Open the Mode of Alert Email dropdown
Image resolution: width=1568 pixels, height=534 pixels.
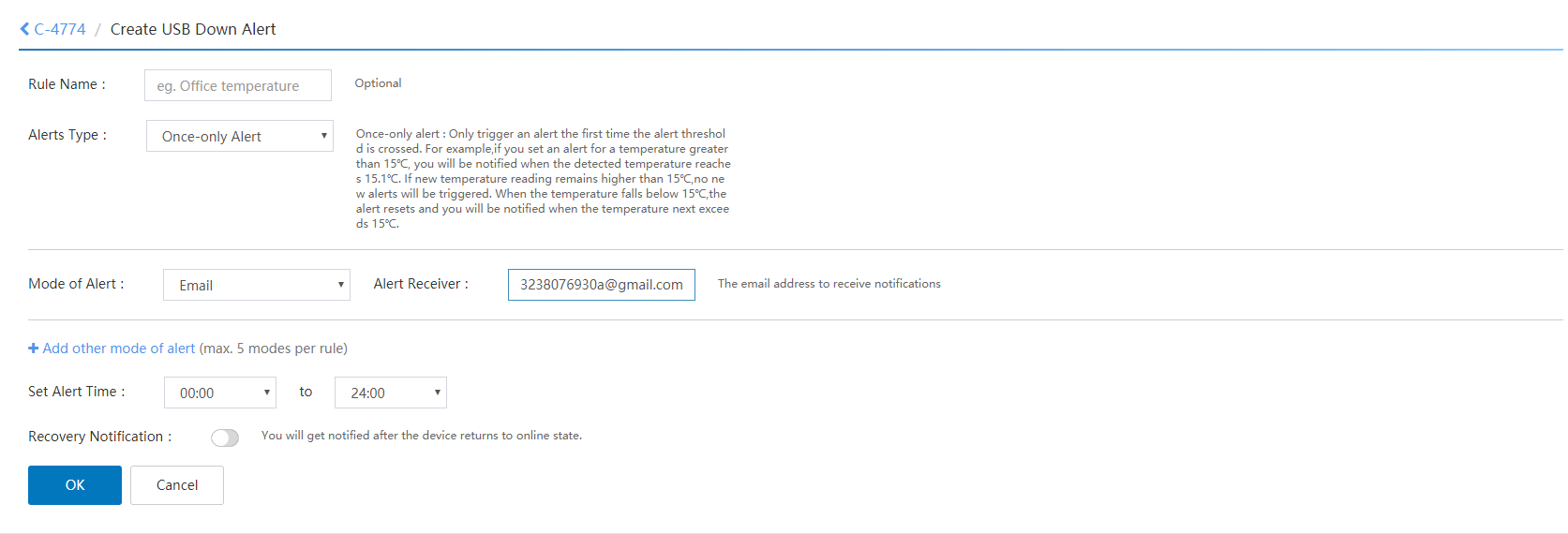(257, 285)
